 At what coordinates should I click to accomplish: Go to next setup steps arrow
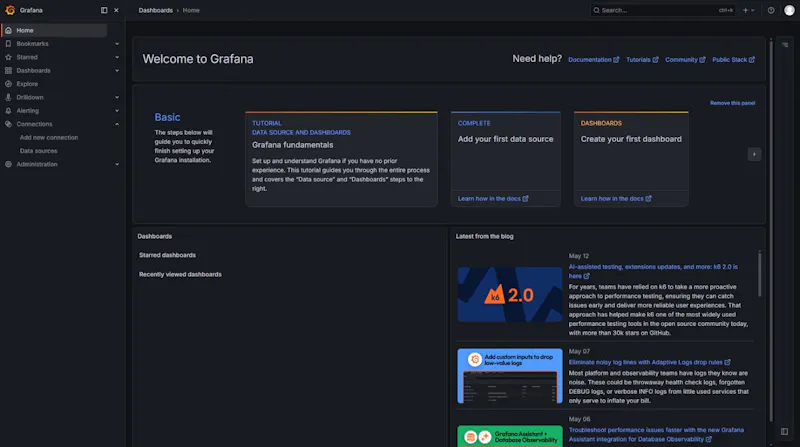tap(754, 154)
